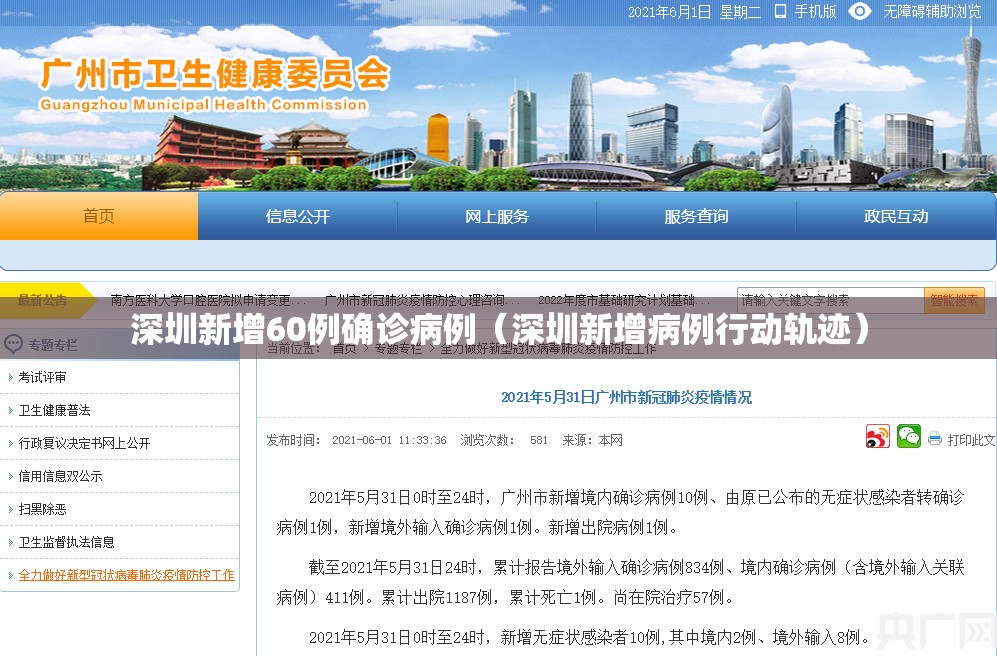Image resolution: width=997 pixels, height=656 pixels.
Task: Click the accessibility eye icon
Action: coord(860,11)
